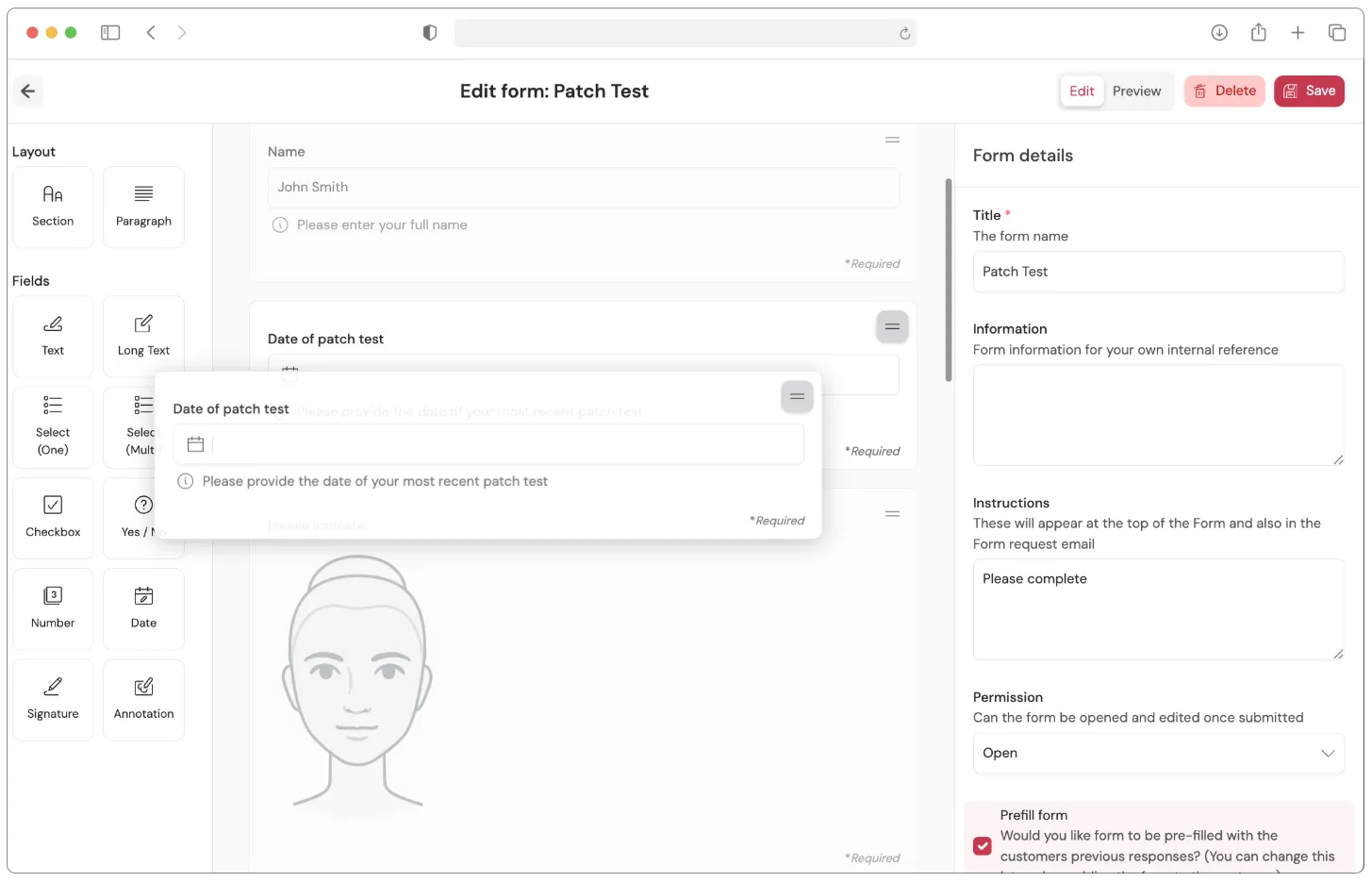Select the Text field type

[53, 336]
